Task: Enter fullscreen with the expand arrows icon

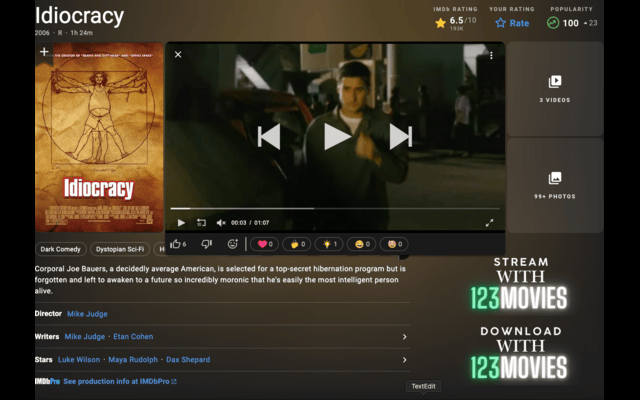Action: [489, 222]
